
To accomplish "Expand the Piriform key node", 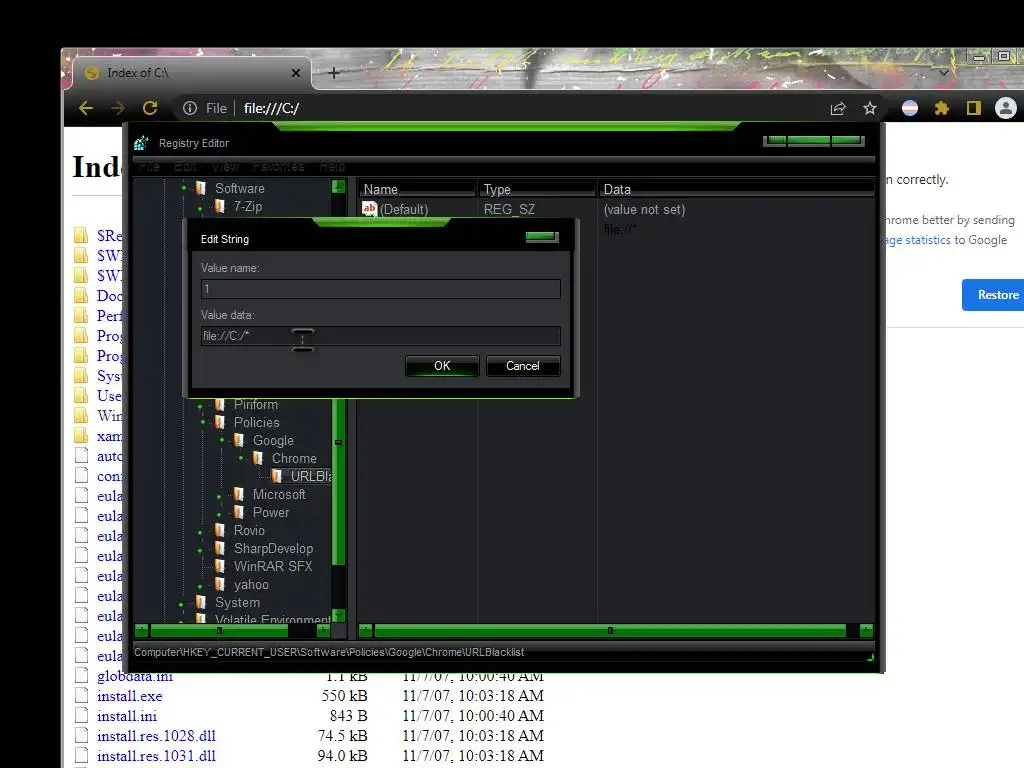I will point(200,406).
